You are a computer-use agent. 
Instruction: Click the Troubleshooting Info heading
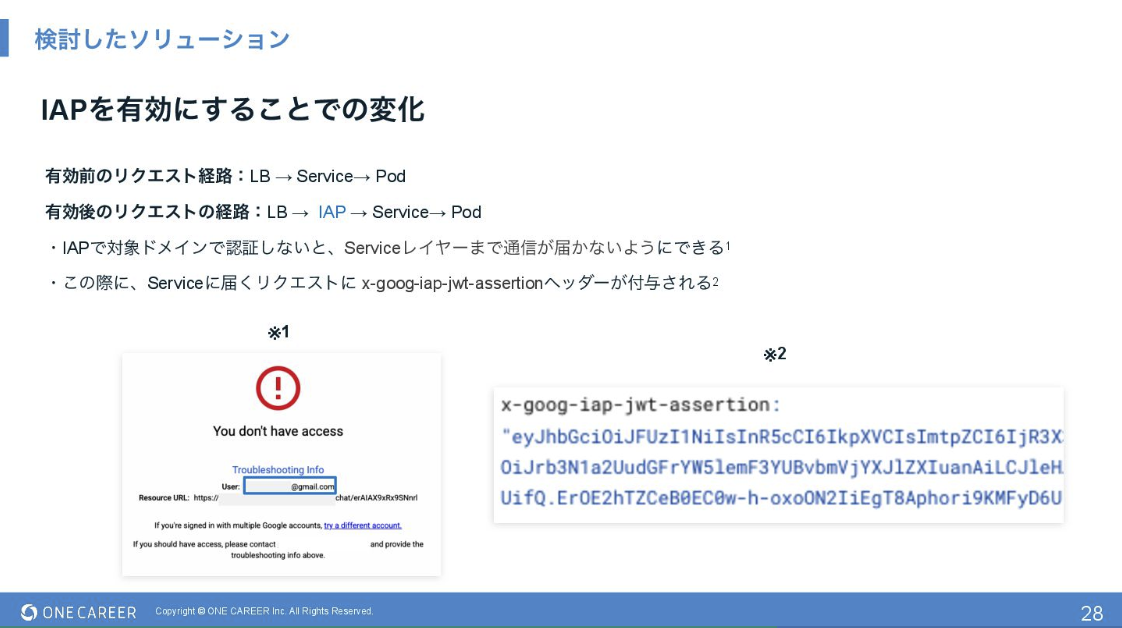(x=278, y=470)
